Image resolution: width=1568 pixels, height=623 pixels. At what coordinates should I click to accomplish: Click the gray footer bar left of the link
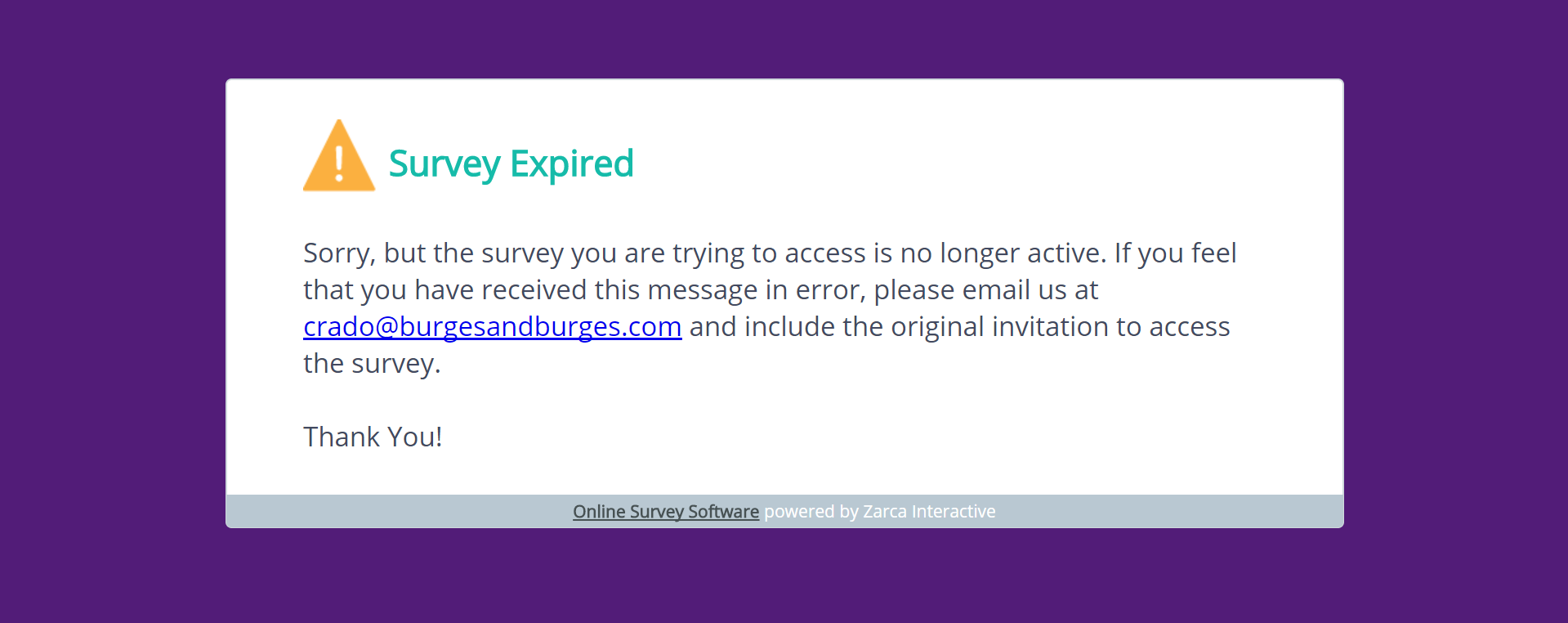pos(392,512)
